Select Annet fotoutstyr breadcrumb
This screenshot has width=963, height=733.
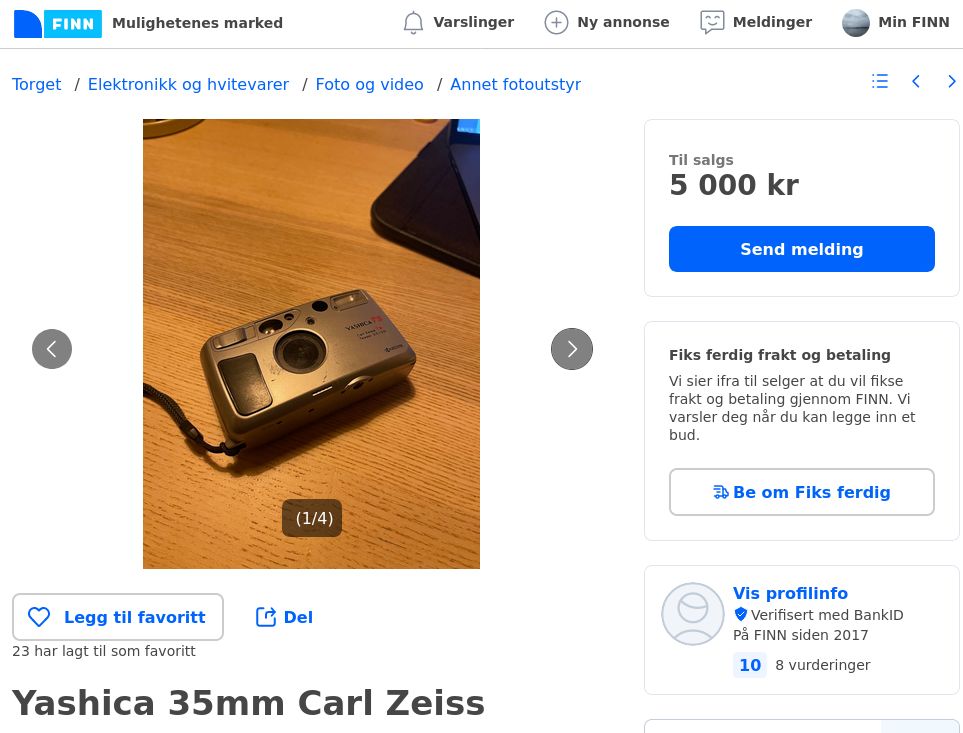pyautogui.click(x=515, y=85)
